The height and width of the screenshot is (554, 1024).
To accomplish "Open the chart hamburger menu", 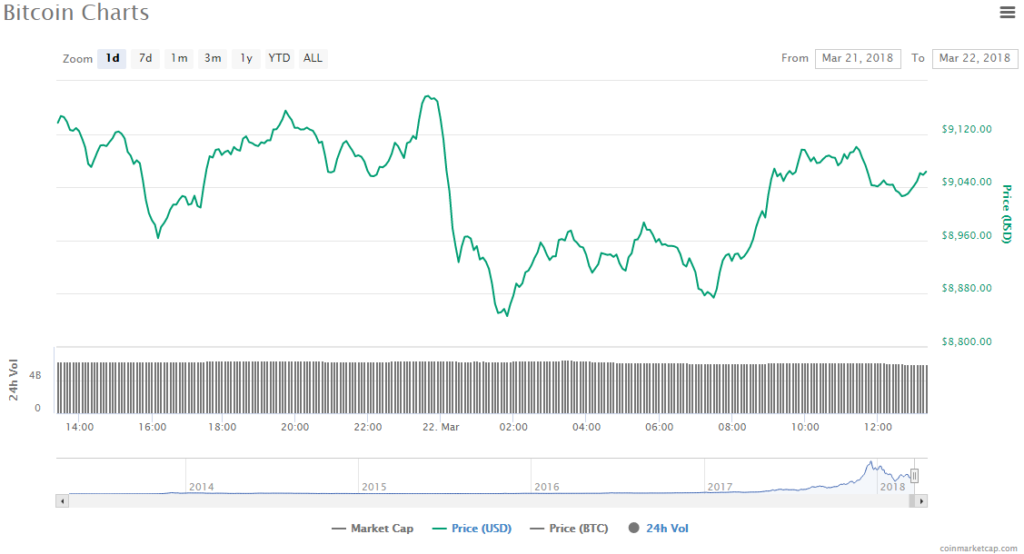I will tap(1006, 12).
